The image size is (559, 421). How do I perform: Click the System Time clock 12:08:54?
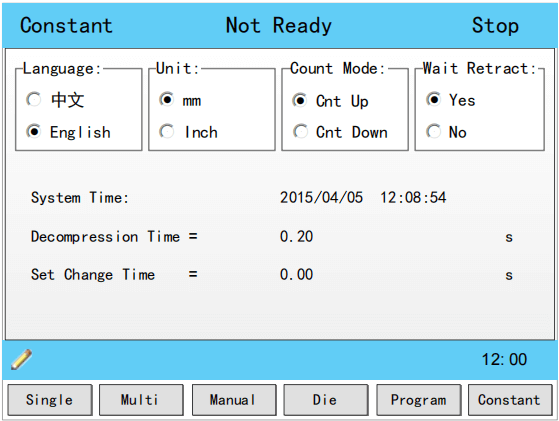click(413, 197)
